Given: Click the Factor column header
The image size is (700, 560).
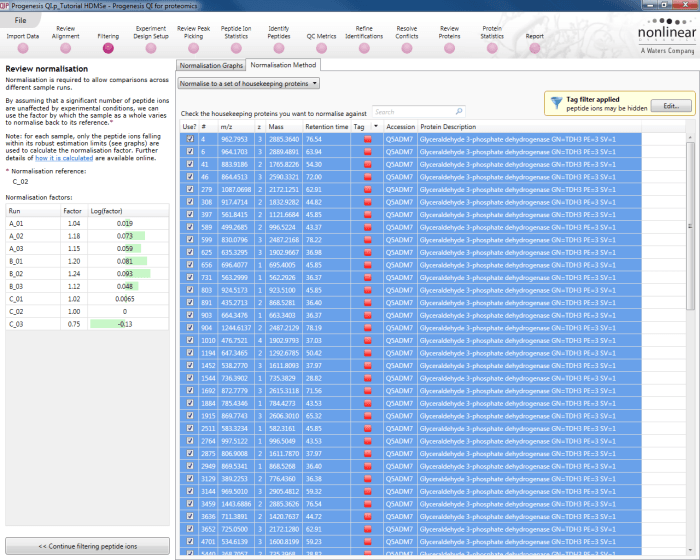Looking at the screenshot, I should [74, 211].
